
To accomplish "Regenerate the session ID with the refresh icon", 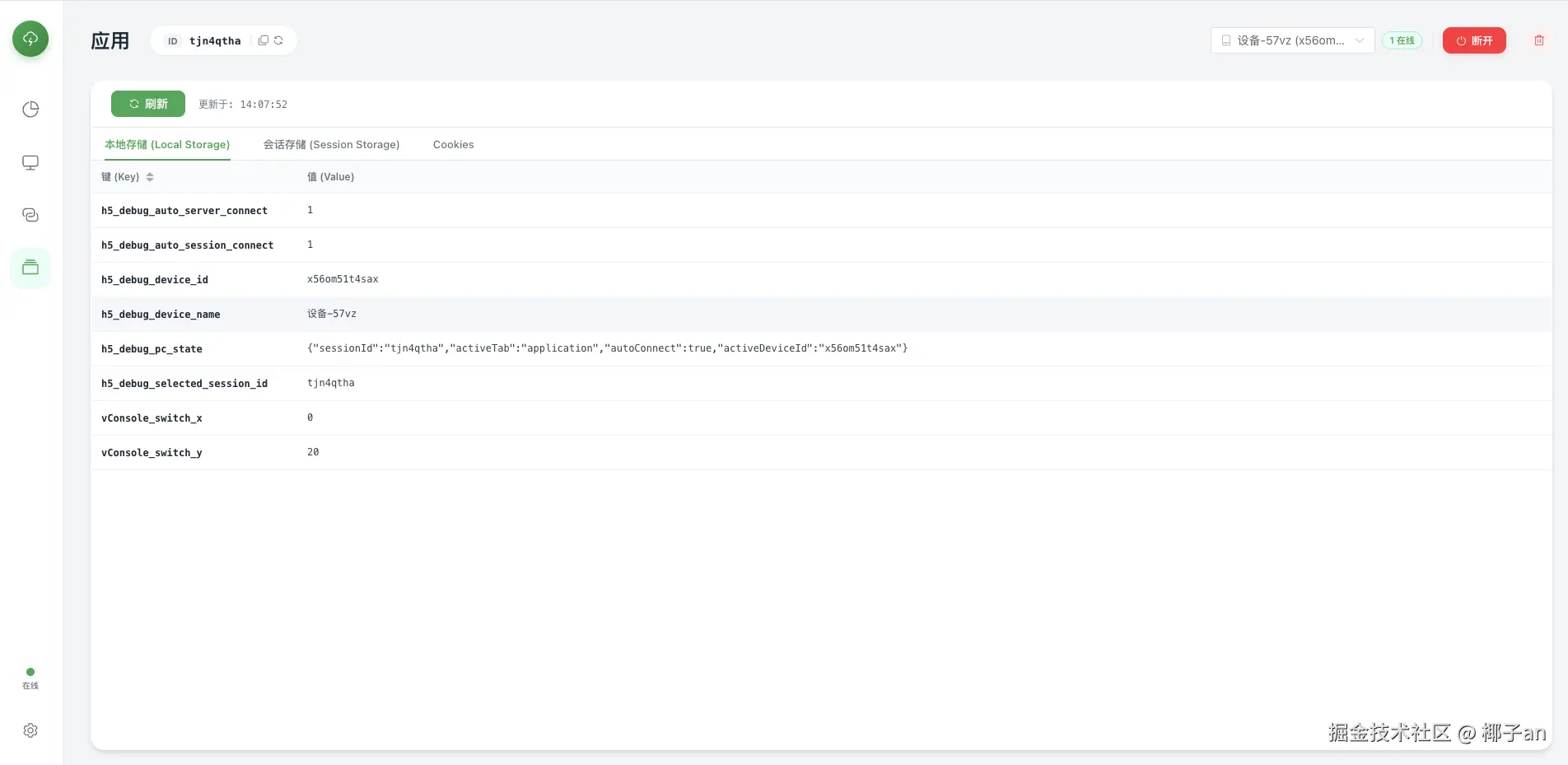I will pos(278,40).
